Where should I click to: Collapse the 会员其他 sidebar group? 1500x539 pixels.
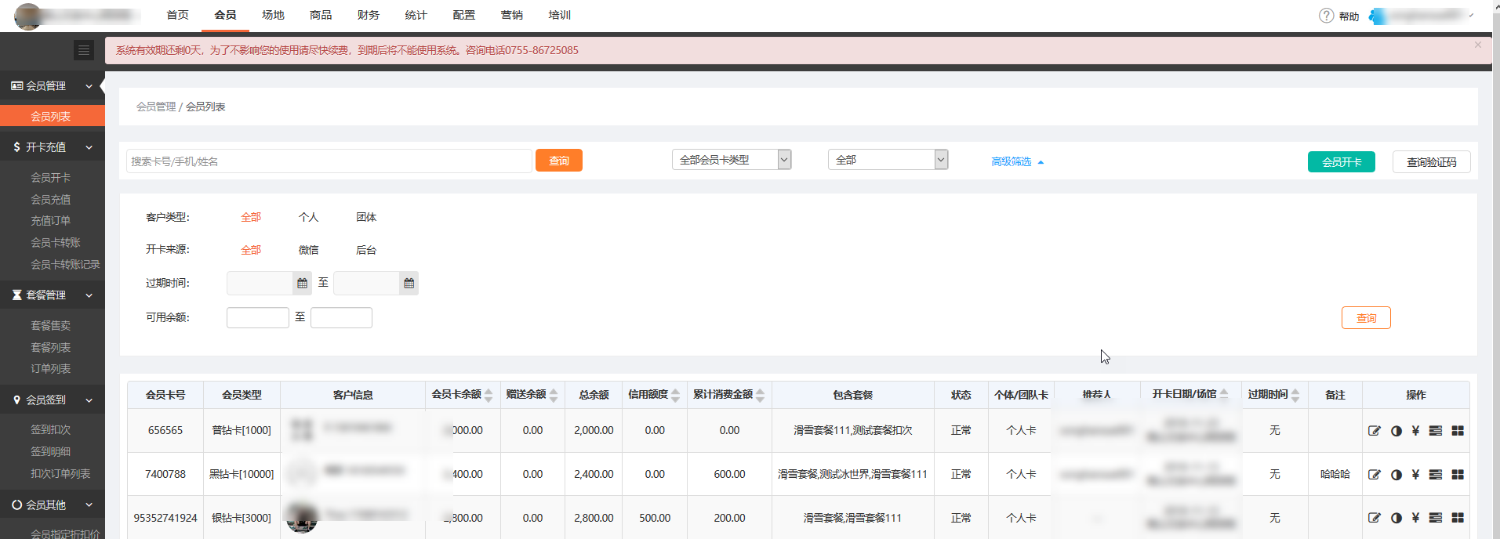[52, 505]
